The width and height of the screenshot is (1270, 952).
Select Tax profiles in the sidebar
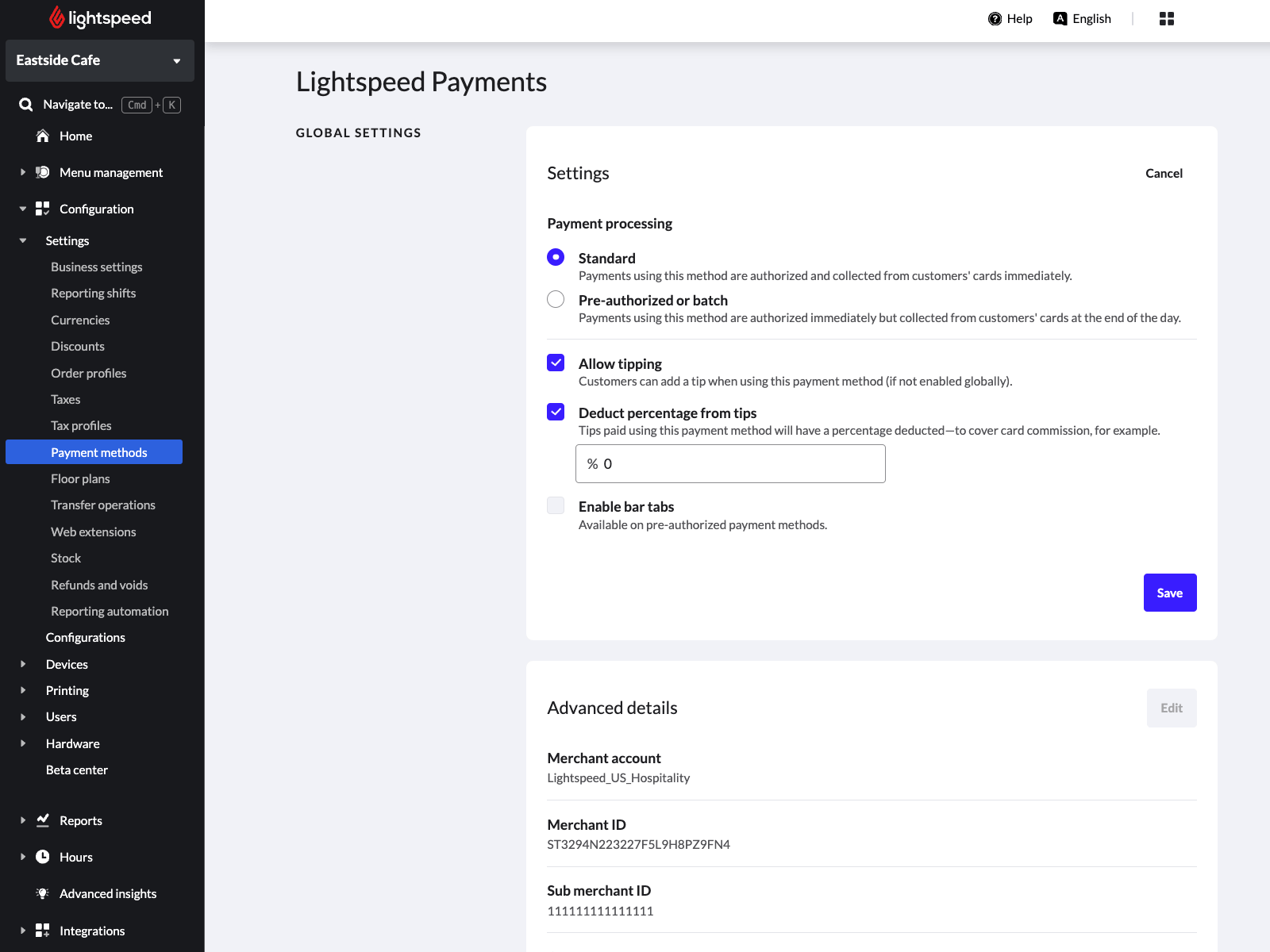point(81,425)
